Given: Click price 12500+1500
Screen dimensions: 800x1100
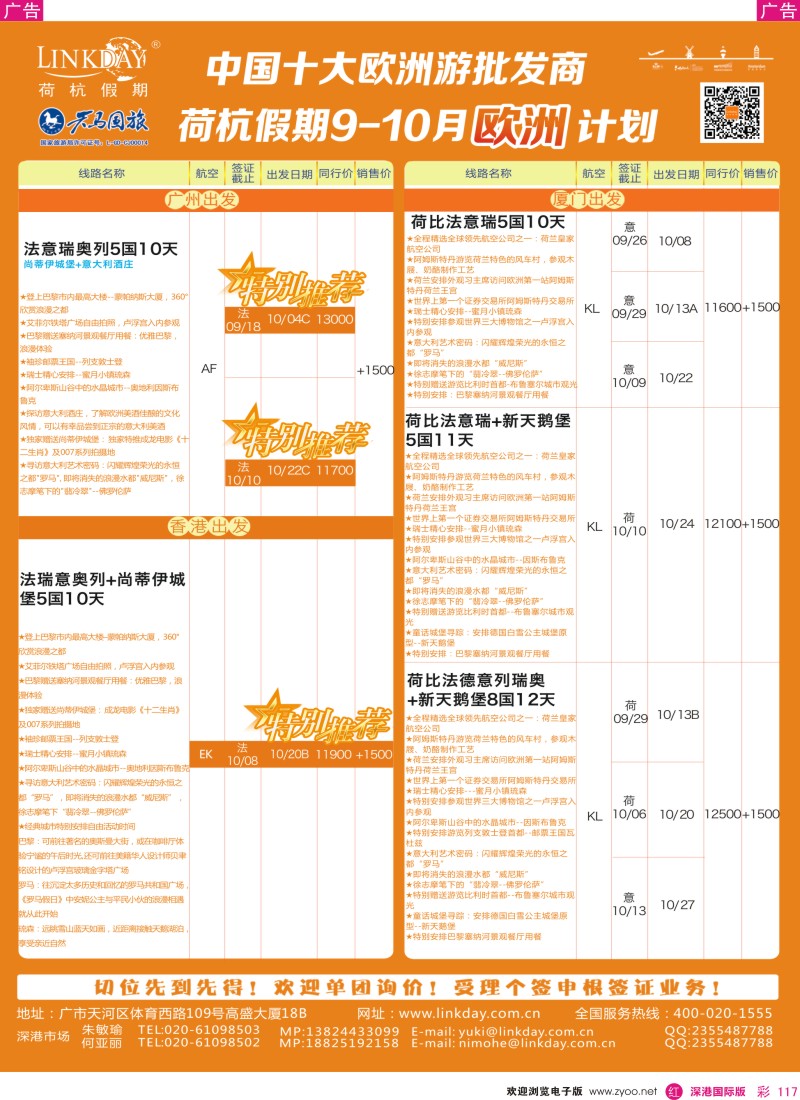Looking at the screenshot, I should pyautogui.click(x=742, y=814).
